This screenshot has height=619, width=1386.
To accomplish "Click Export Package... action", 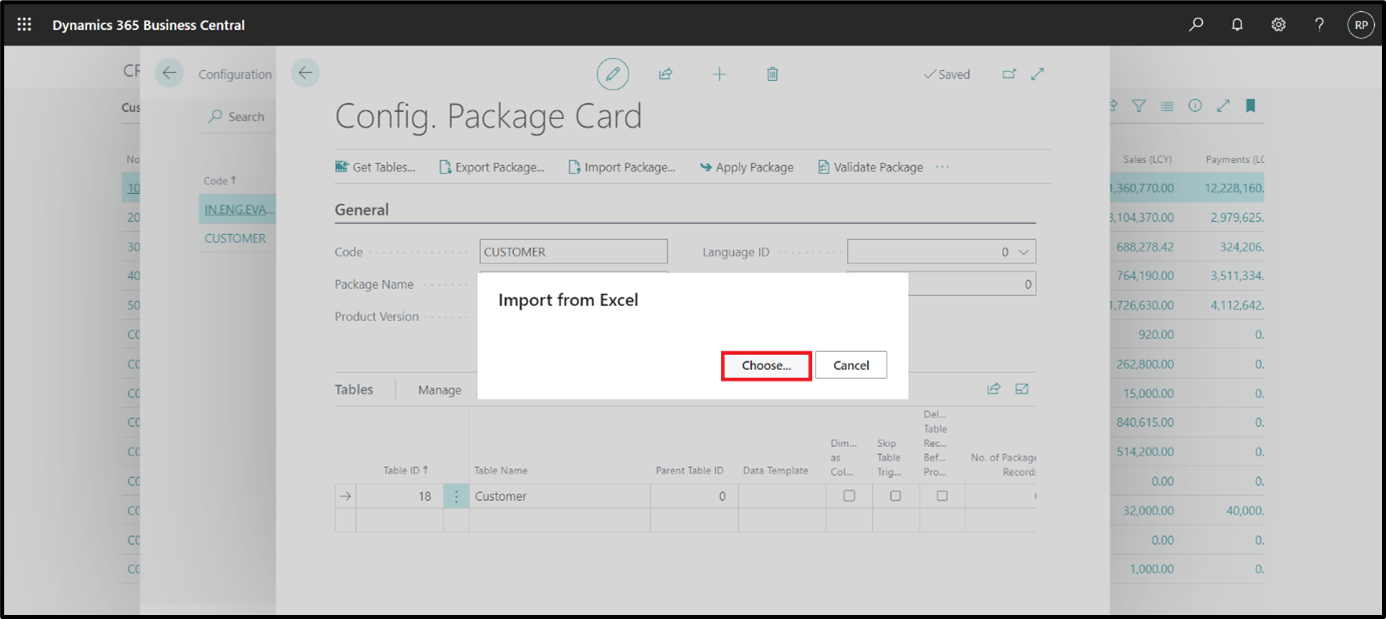I will 492,167.
